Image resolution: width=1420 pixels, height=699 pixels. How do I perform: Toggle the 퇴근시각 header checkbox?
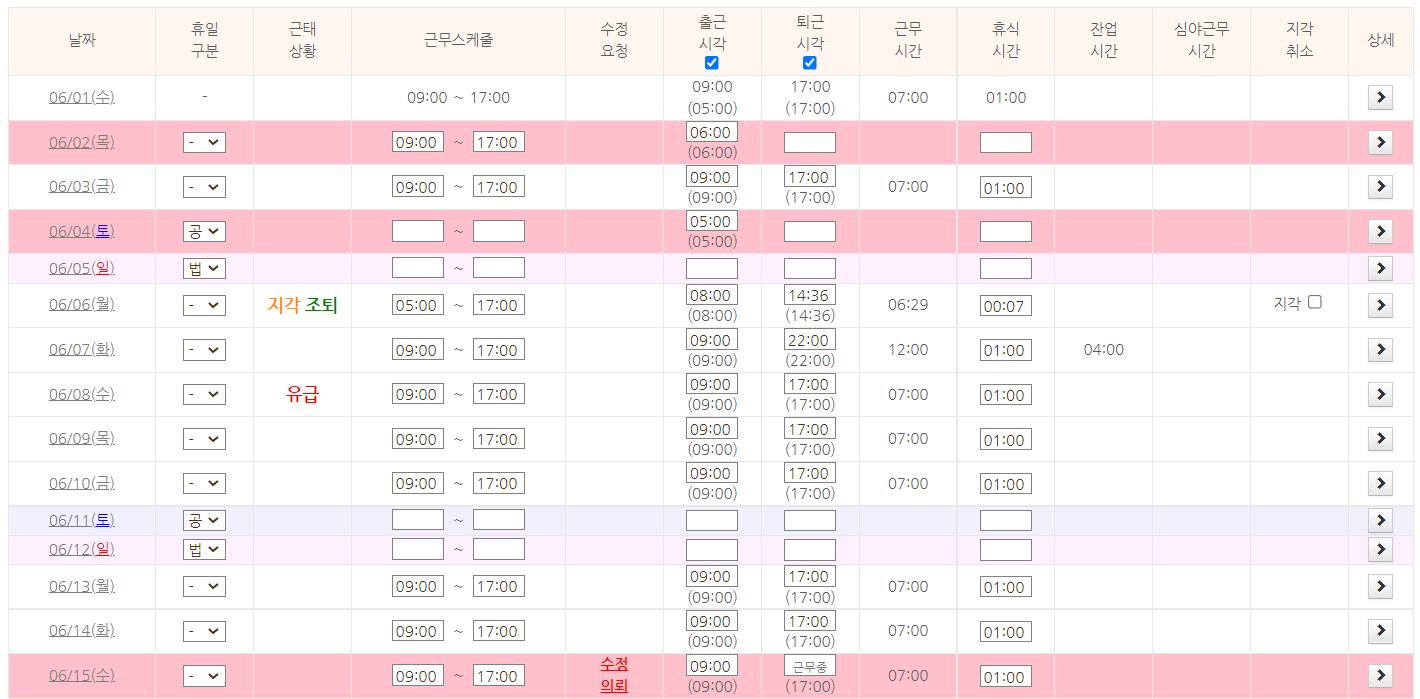pyautogui.click(x=810, y=63)
